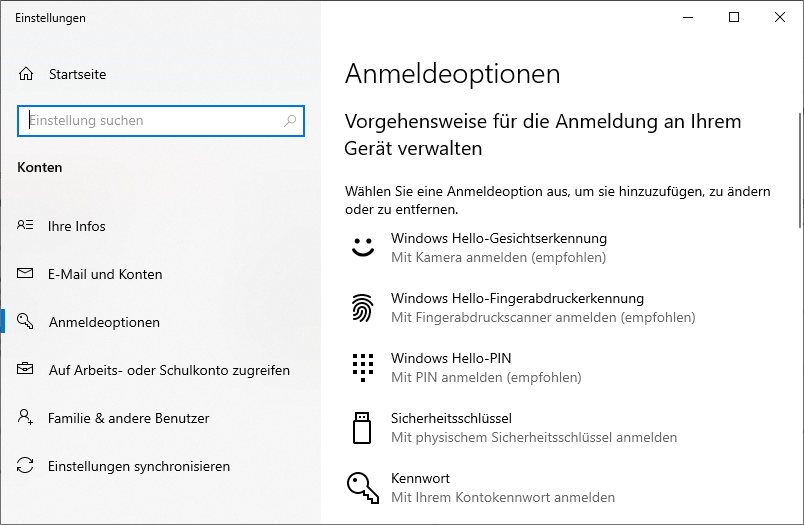Image resolution: width=804 pixels, height=525 pixels.
Task: Go to Startseite of settings
Action: tap(77, 74)
